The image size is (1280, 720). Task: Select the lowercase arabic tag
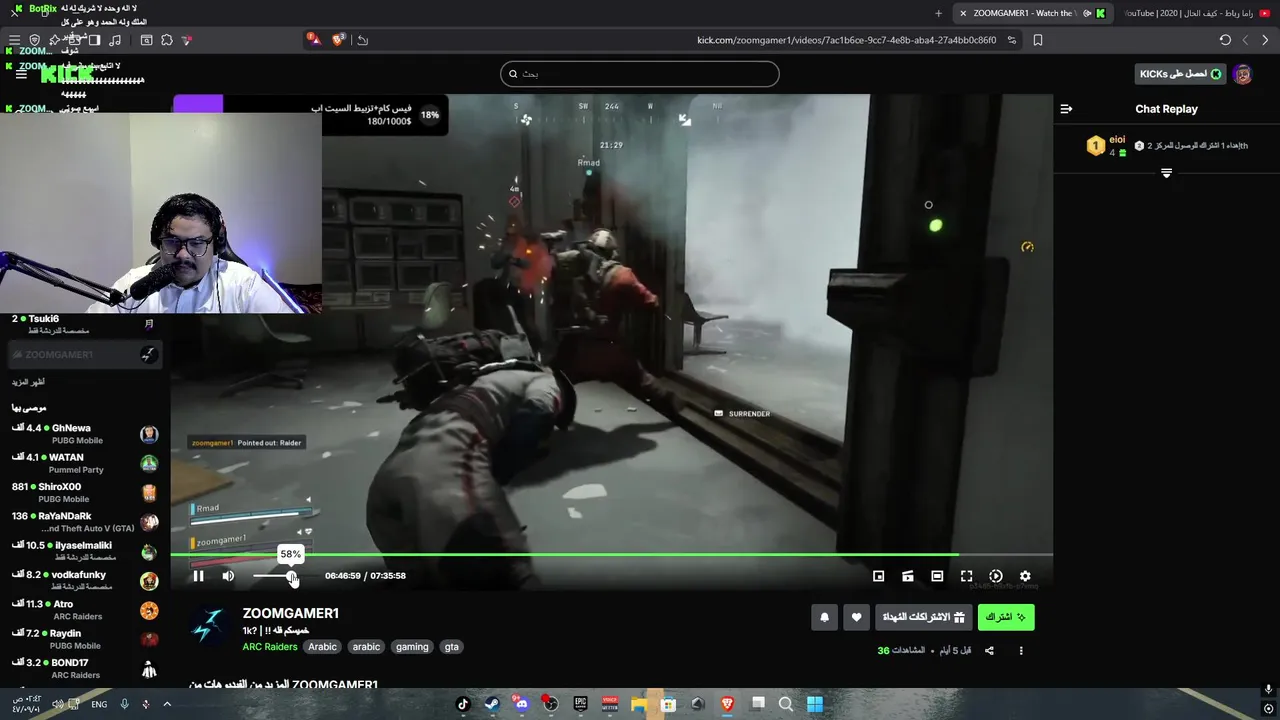[x=366, y=647]
